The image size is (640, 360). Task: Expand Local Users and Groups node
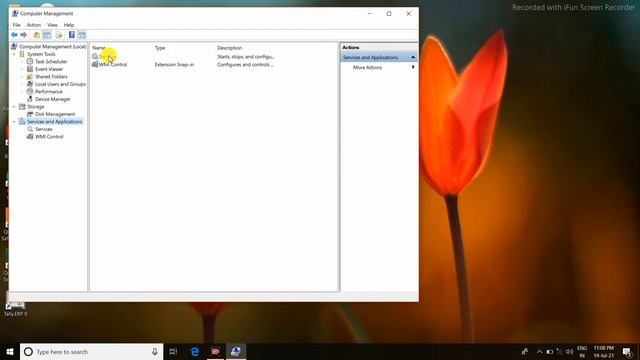[22, 84]
